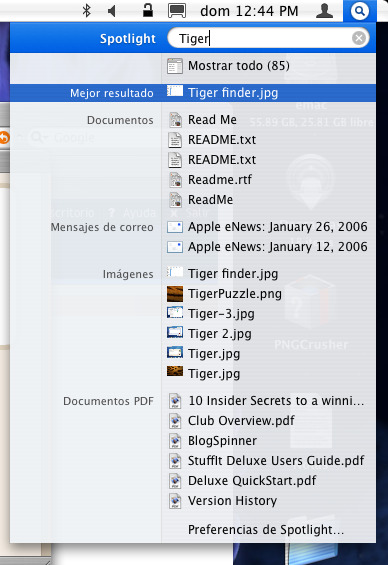Screen dimensions: 388x565
Task: Click the Tiger 2.jpg thumbnail
Action: [175, 332]
